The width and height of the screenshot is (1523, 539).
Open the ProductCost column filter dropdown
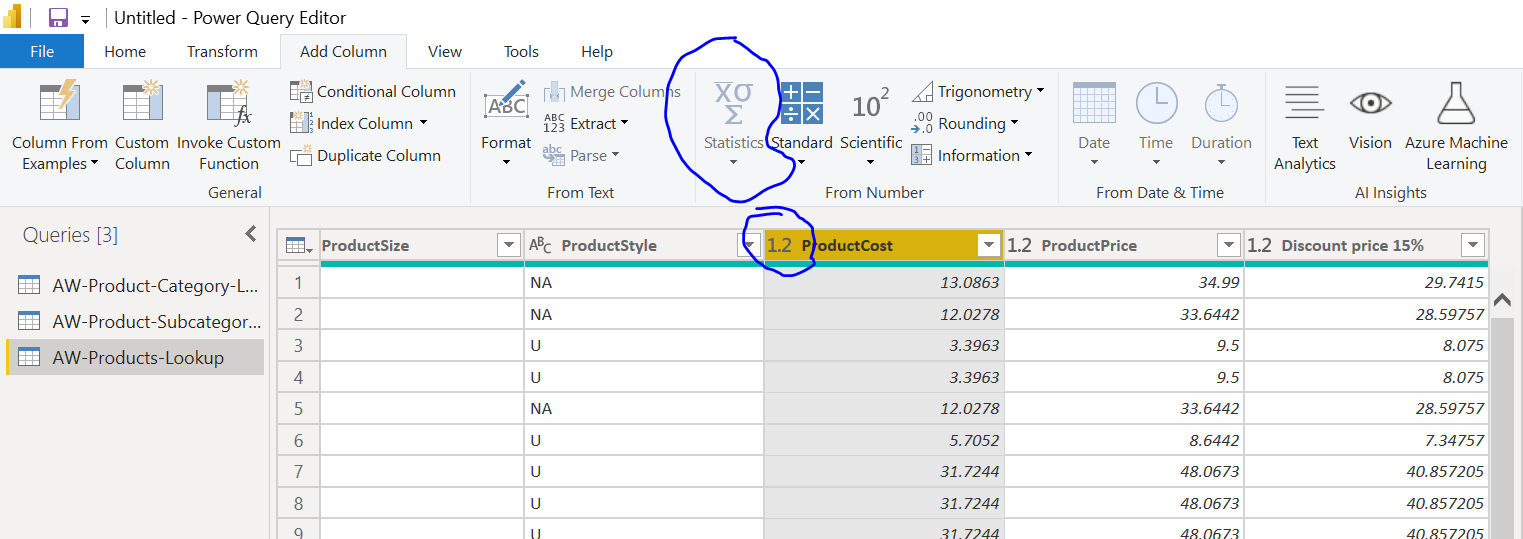(989, 245)
